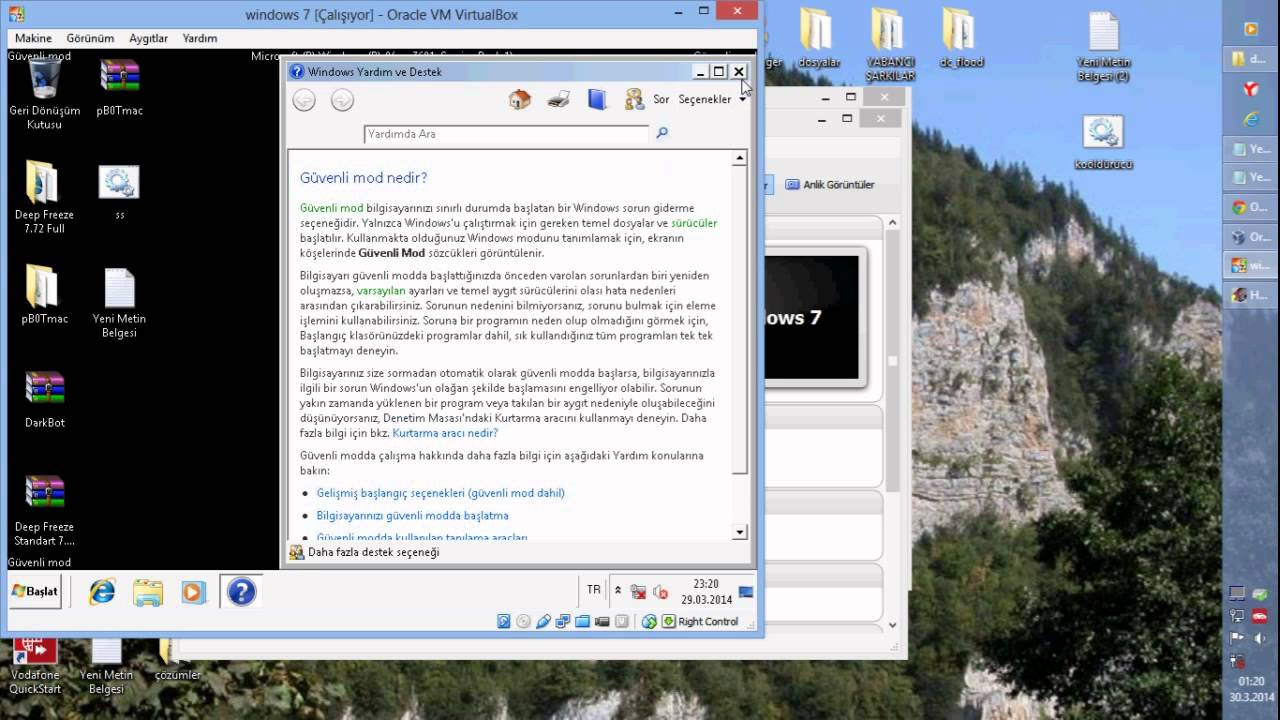The width and height of the screenshot is (1280, 720).
Task: Select Yeni Metin Belgesi (2) on host desktop
Action: click(x=1103, y=46)
